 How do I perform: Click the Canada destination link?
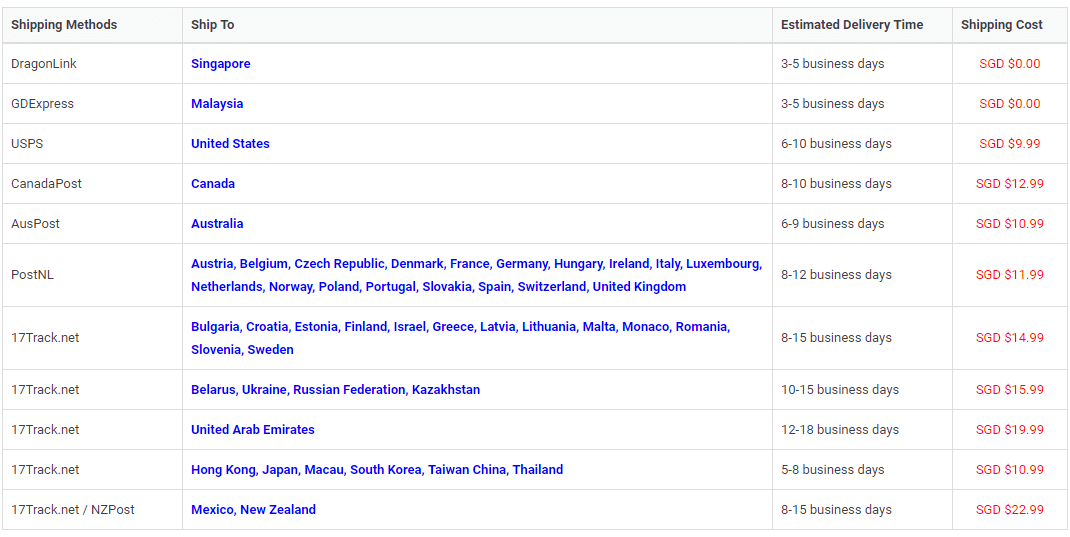pos(213,184)
